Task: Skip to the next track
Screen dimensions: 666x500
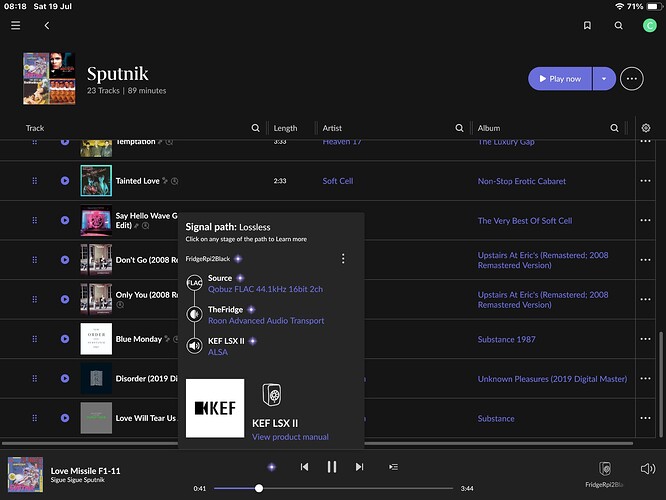Action: point(359,466)
